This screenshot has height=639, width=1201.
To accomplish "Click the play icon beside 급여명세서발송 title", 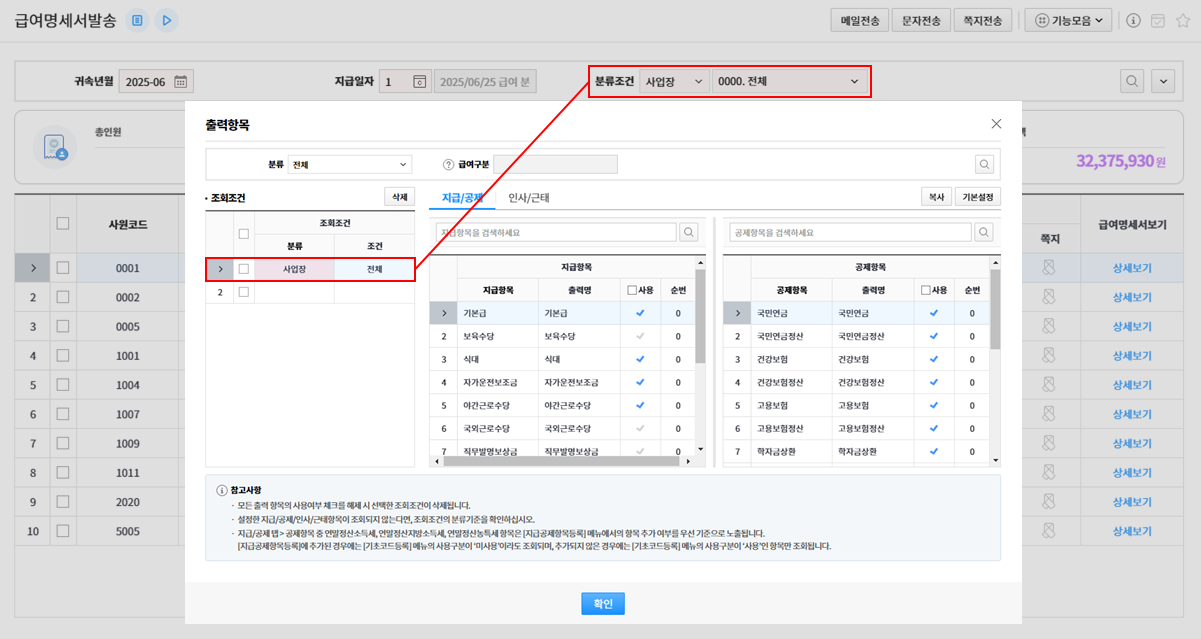I will (167, 20).
